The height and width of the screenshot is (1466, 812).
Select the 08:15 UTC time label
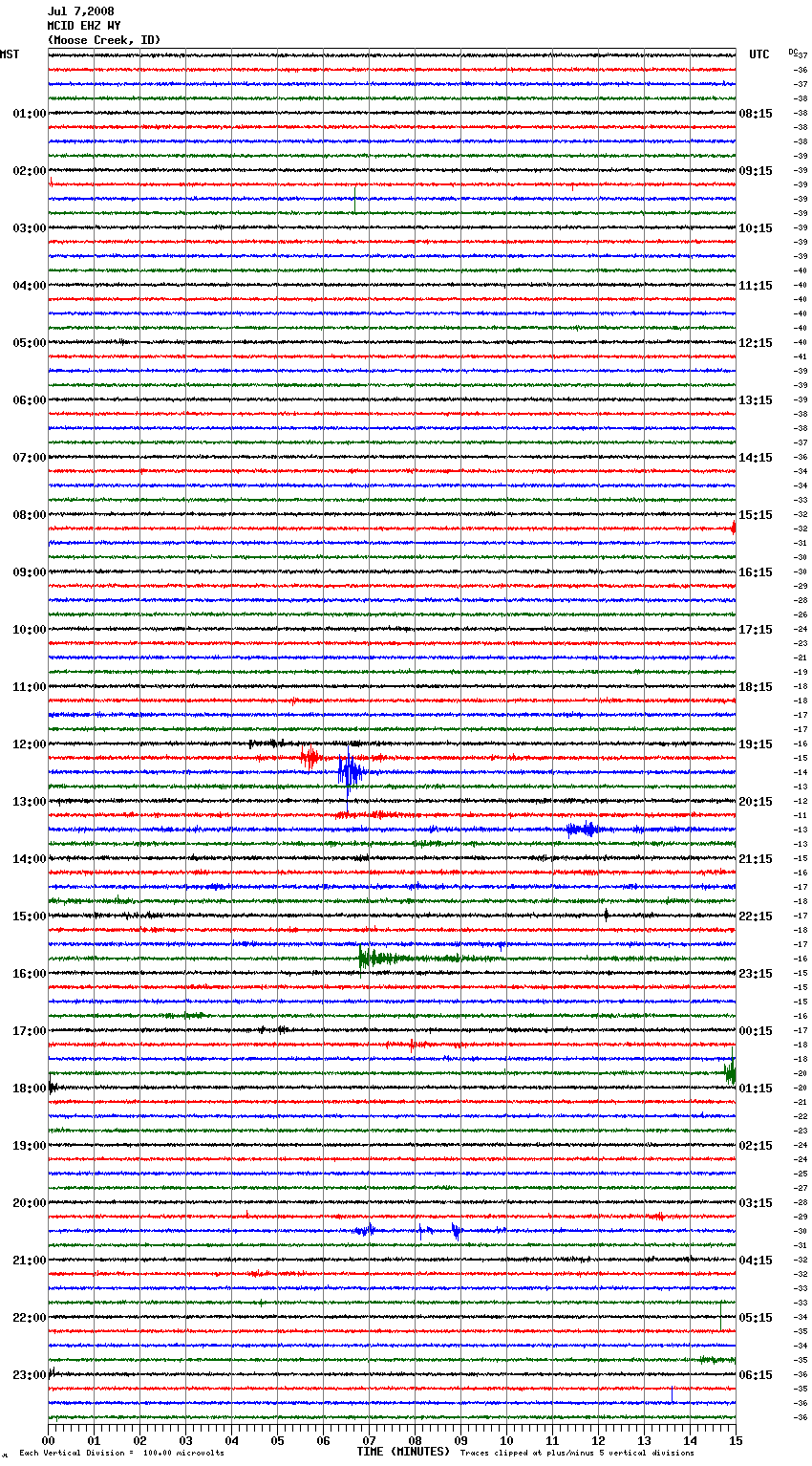coord(756,114)
